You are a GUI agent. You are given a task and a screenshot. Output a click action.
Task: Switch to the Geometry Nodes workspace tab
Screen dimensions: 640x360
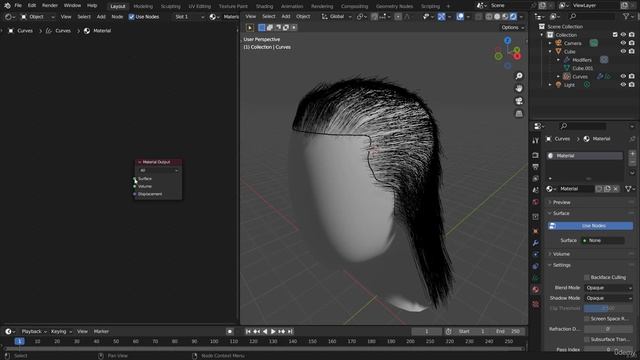[x=394, y=6]
